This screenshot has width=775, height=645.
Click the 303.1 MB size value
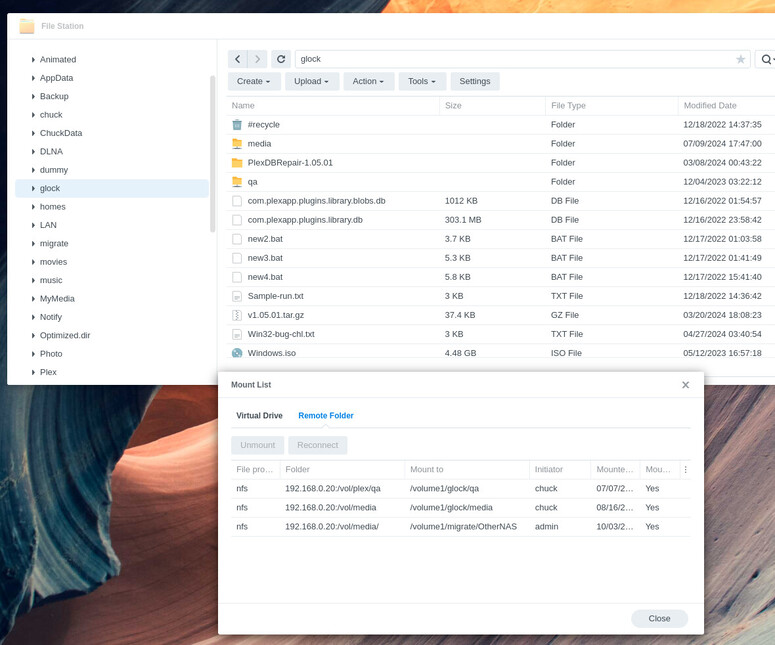(463, 220)
